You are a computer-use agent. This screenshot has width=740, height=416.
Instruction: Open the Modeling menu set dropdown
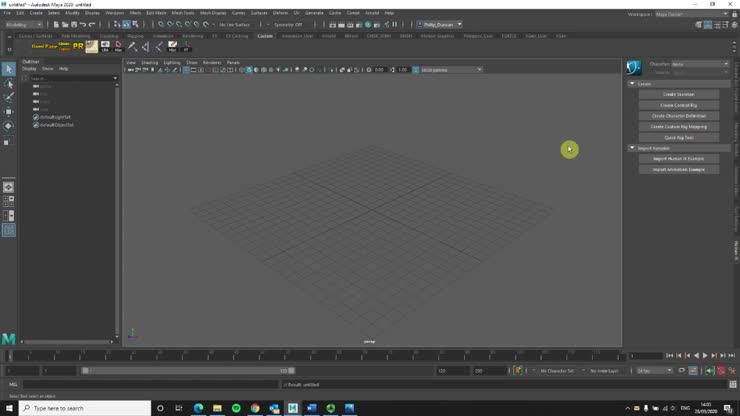tap(23, 24)
